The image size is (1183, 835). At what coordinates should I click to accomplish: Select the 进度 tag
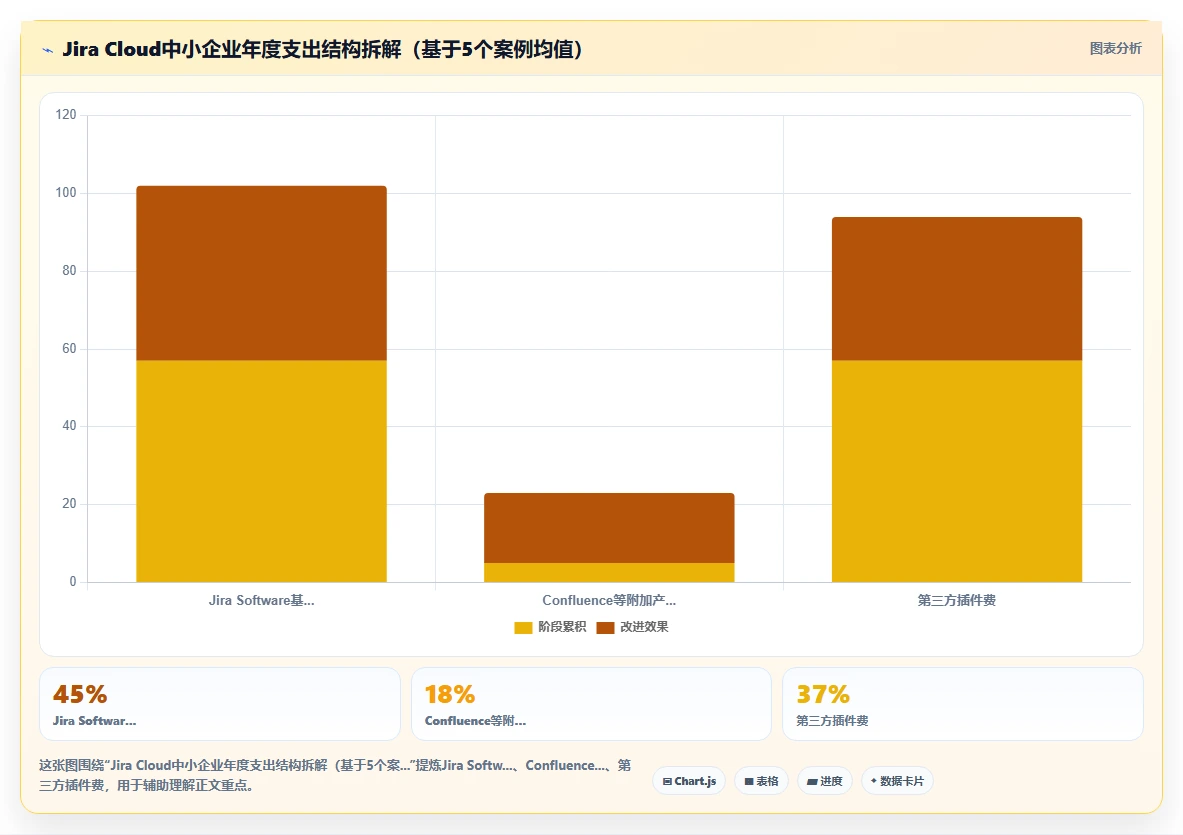pyautogui.click(x=825, y=781)
